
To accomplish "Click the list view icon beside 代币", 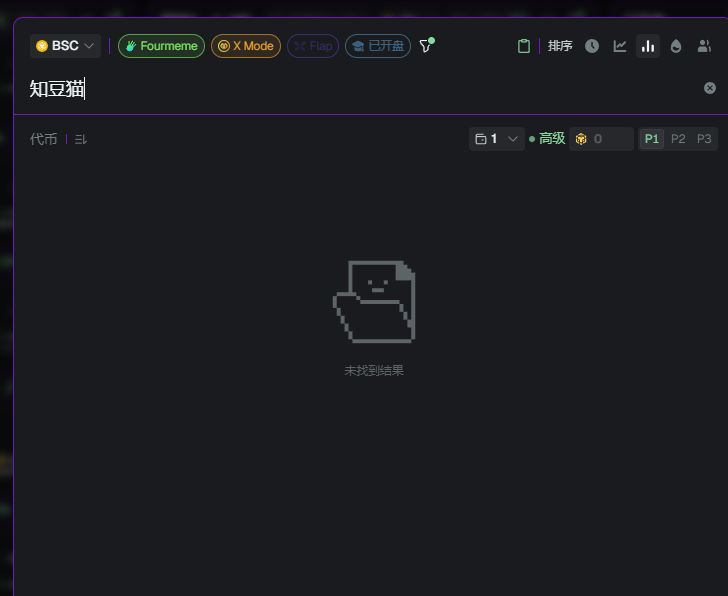I will click(x=81, y=139).
